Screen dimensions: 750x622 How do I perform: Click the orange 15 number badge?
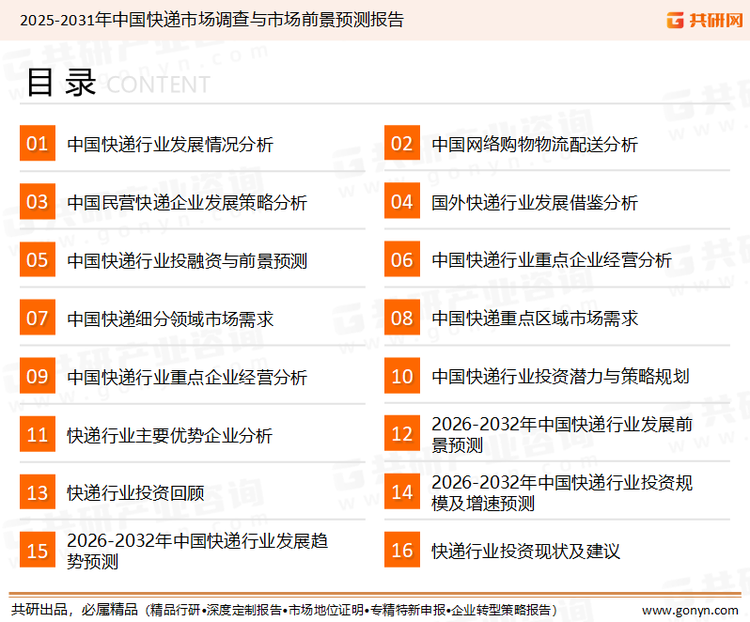tap(37, 550)
